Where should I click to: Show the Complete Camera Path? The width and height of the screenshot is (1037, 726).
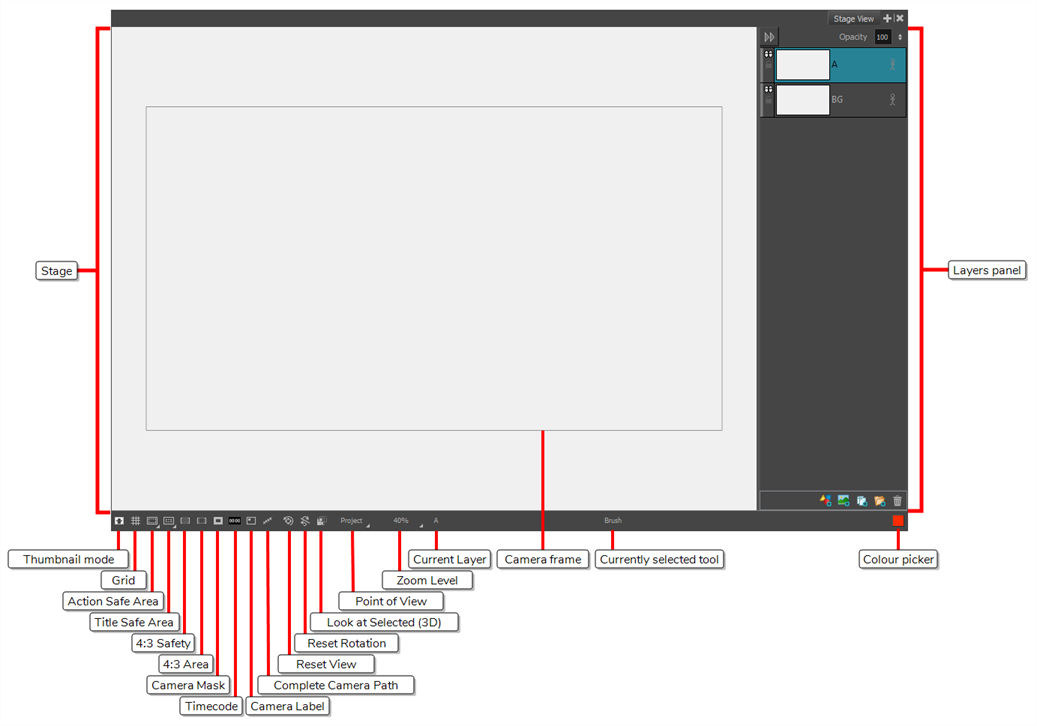tap(268, 521)
